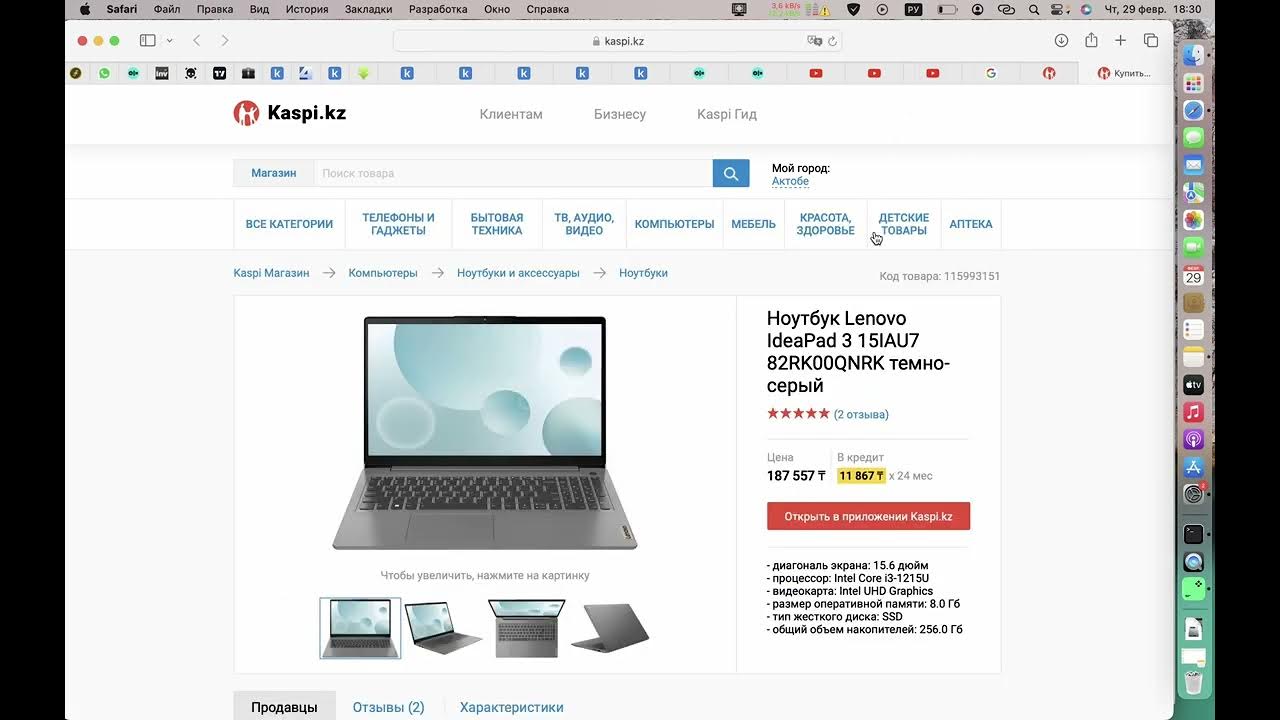
Task: Open a new tab with plus icon
Action: coord(1121,41)
